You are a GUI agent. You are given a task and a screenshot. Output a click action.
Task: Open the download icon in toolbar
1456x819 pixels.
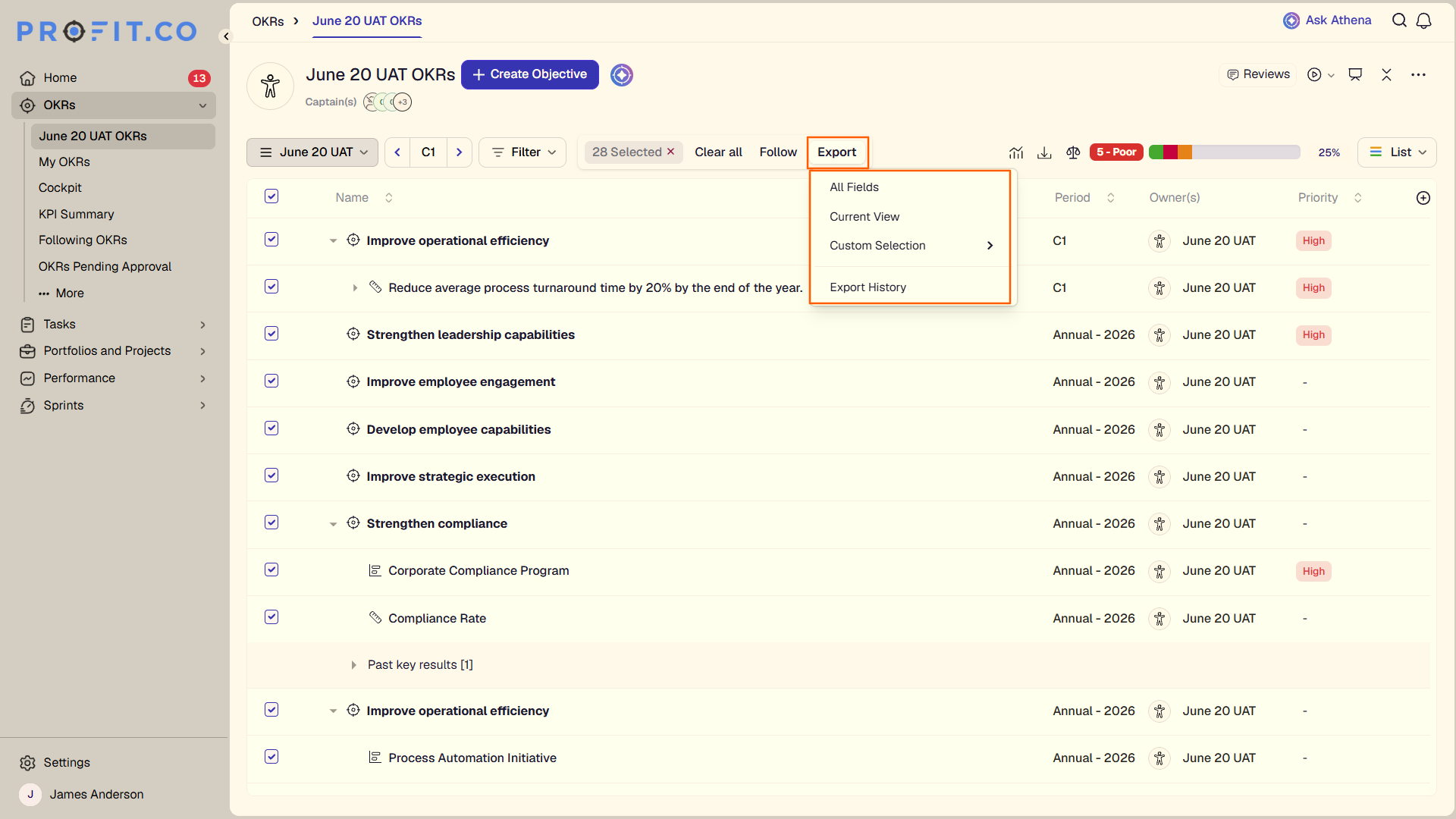(1044, 152)
